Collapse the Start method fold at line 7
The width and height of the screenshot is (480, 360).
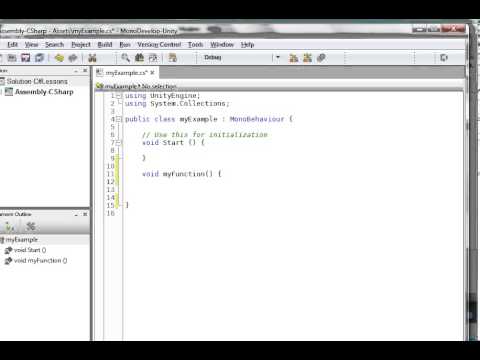(119, 143)
